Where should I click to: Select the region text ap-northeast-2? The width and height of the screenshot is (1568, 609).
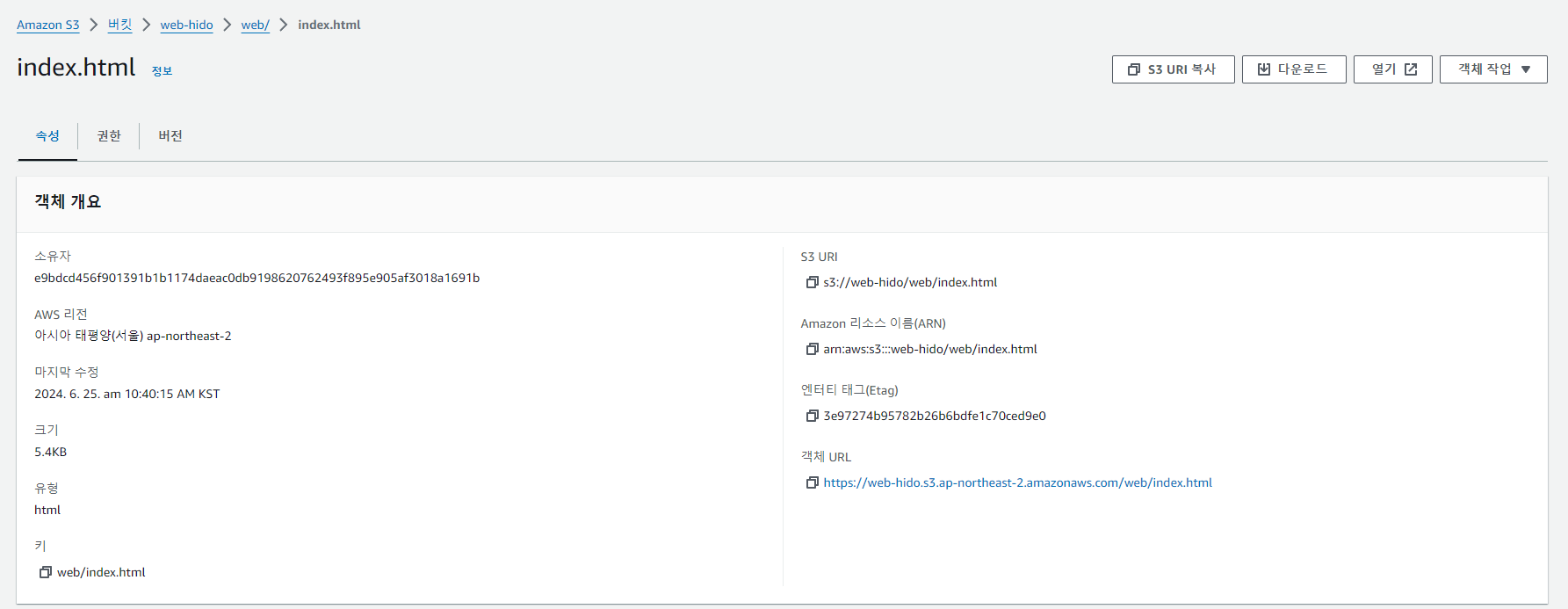[x=189, y=336]
